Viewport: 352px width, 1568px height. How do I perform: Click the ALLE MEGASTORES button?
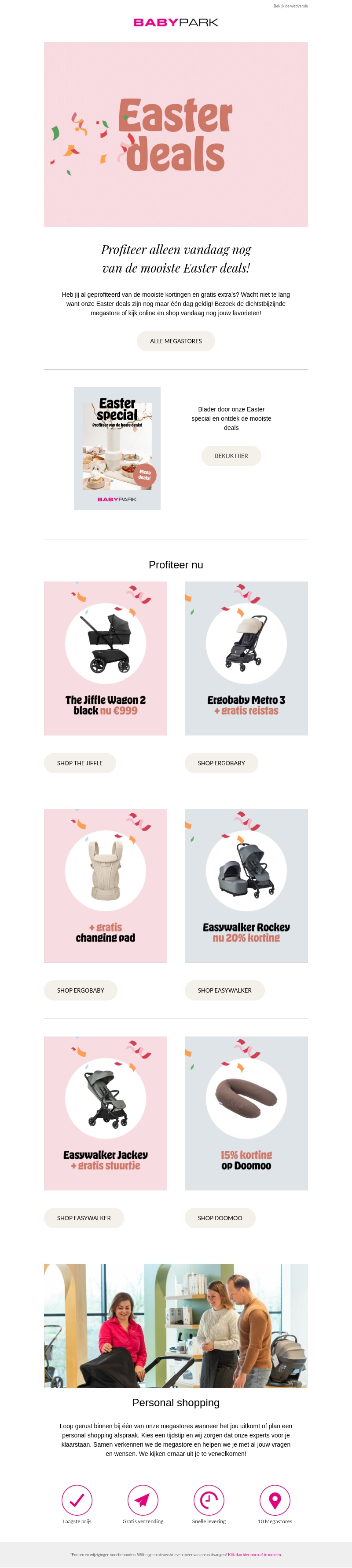click(x=176, y=341)
